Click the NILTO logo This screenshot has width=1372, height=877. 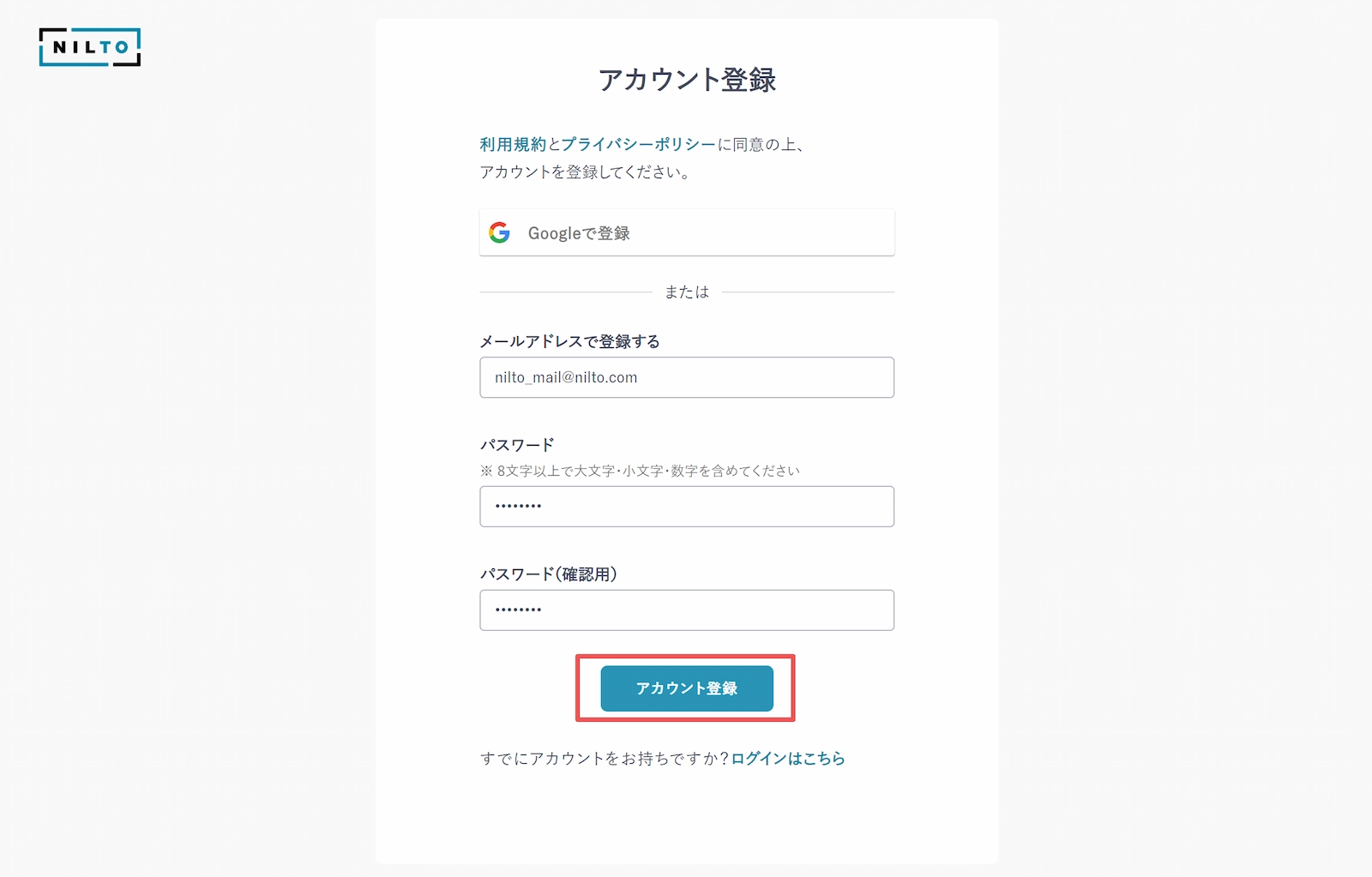(90, 47)
